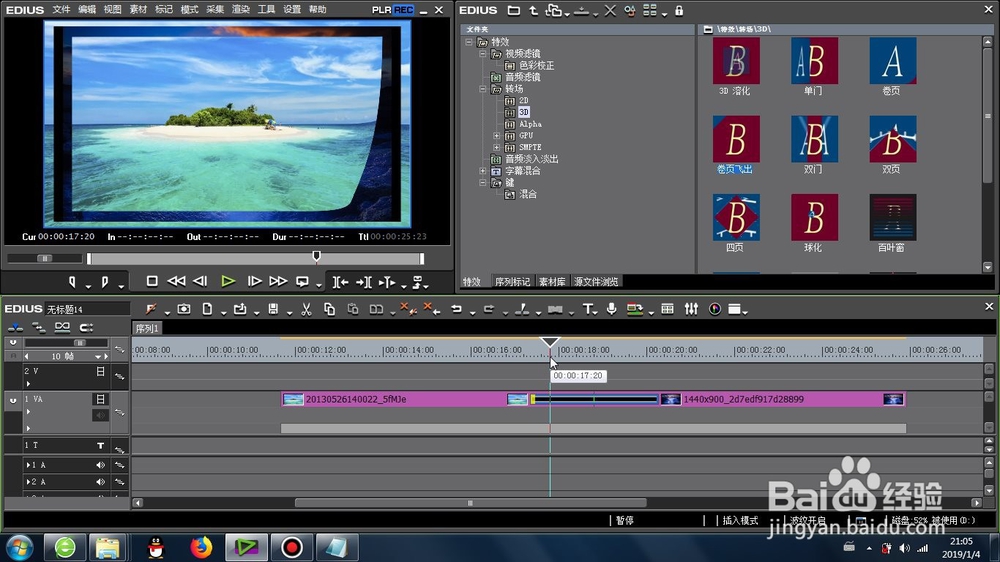Open the audio mixer icon
Image resolution: width=1000 pixels, height=562 pixels.
pos(691,309)
